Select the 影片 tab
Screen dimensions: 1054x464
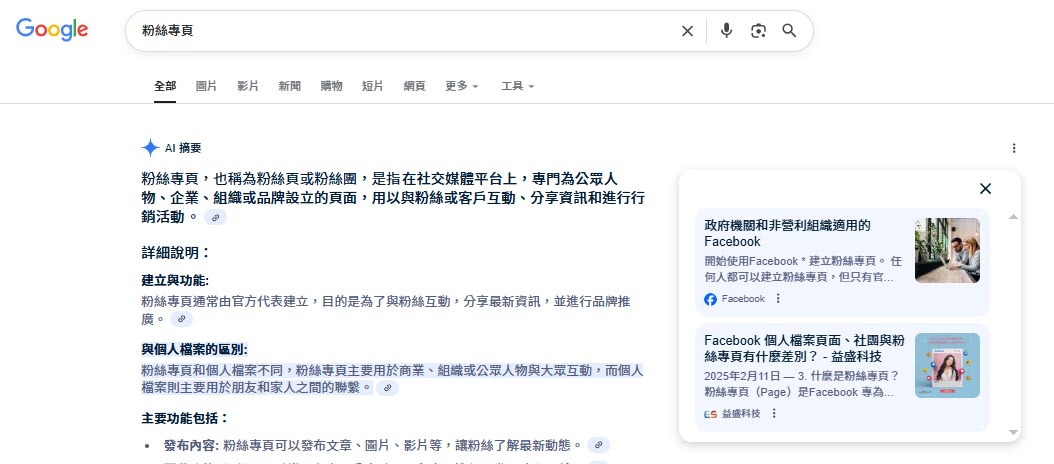(x=248, y=86)
